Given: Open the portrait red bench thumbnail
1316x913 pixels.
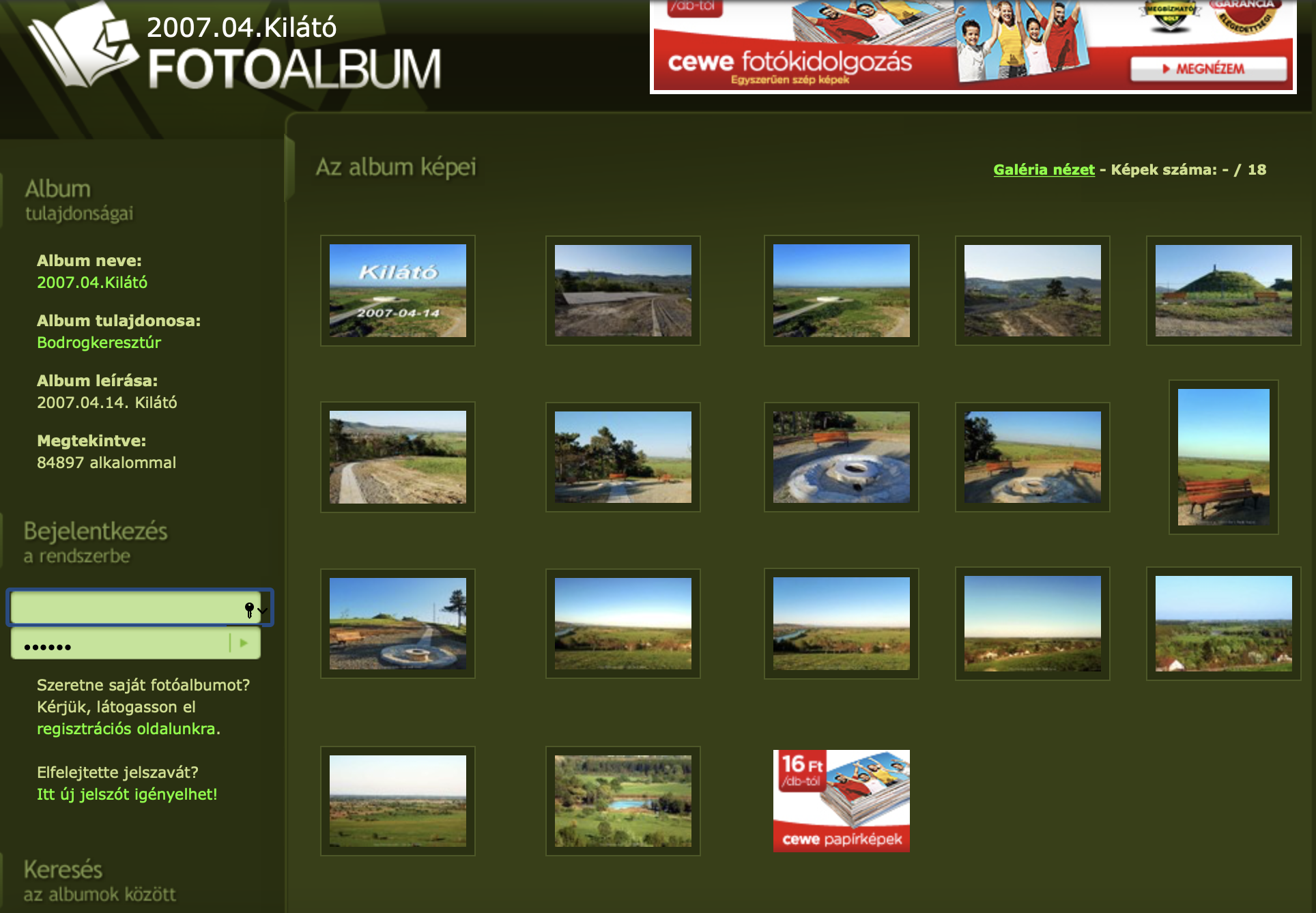Looking at the screenshot, I should coord(1224,457).
